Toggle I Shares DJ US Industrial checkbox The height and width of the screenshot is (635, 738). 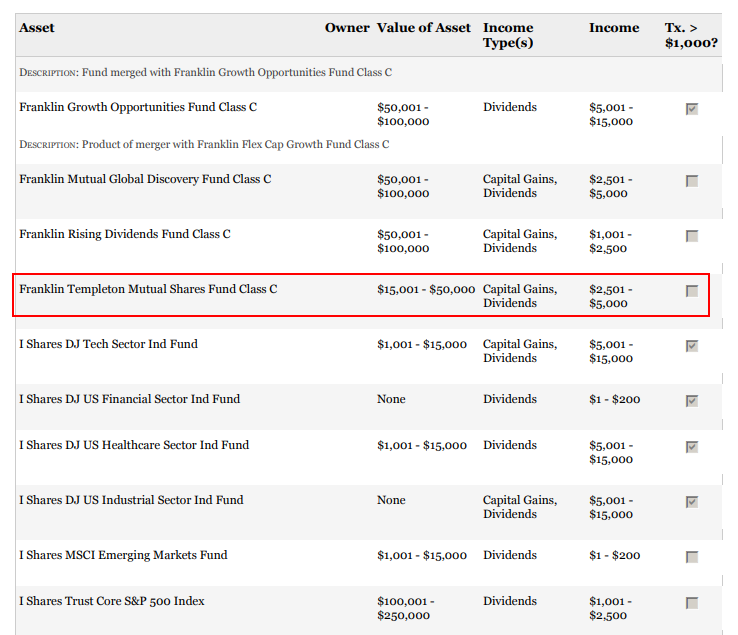[x=691, y=502]
